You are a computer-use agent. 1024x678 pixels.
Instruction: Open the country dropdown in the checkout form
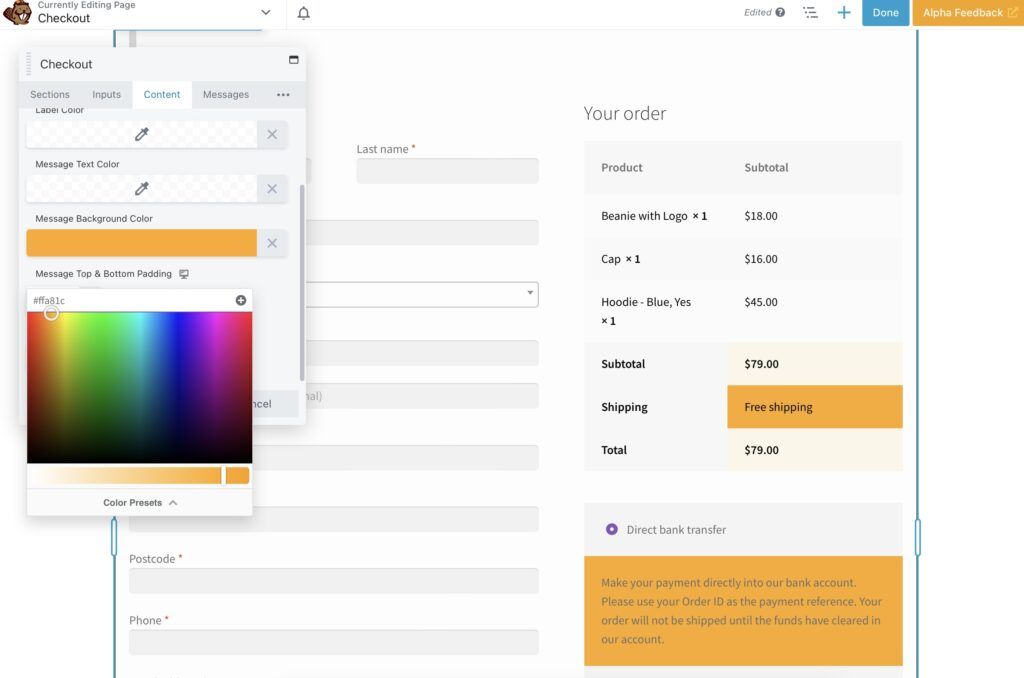tap(529, 294)
